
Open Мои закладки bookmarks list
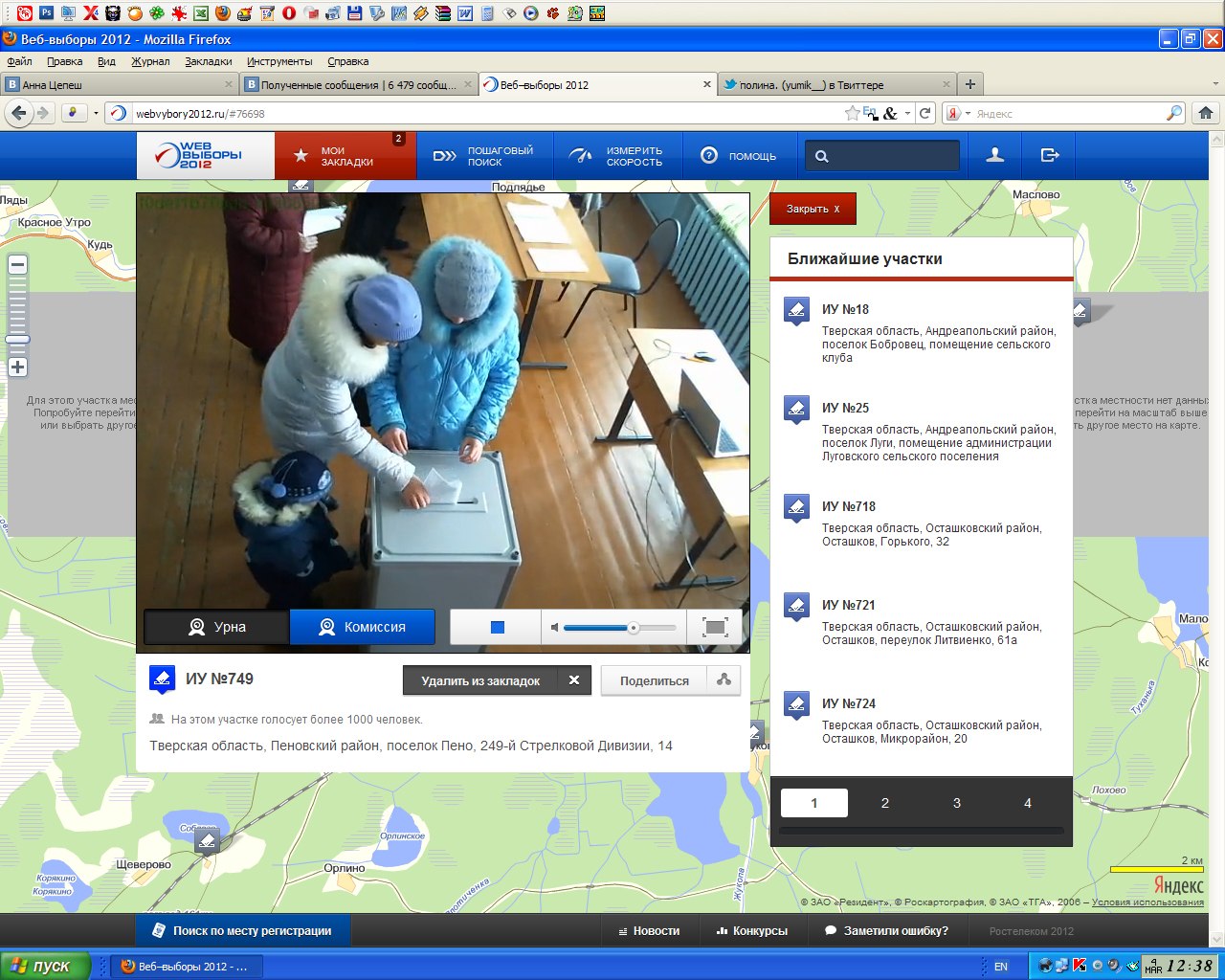point(345,156)
